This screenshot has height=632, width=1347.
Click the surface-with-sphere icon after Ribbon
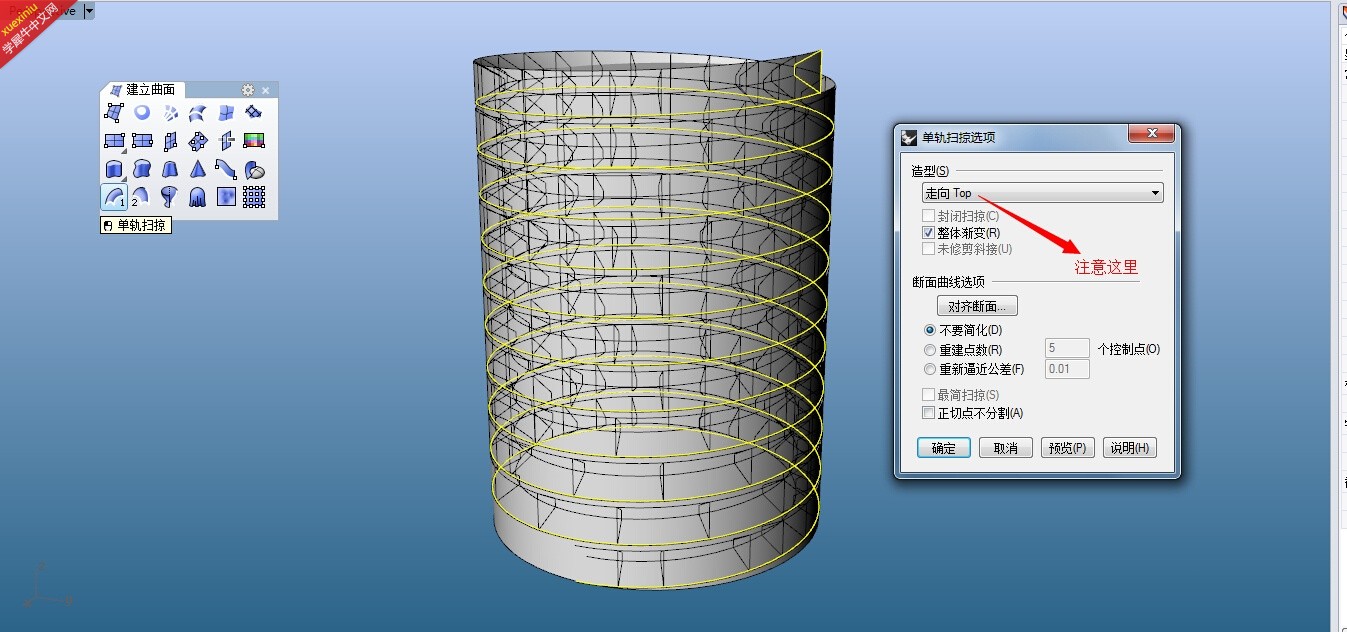[254, 169]
